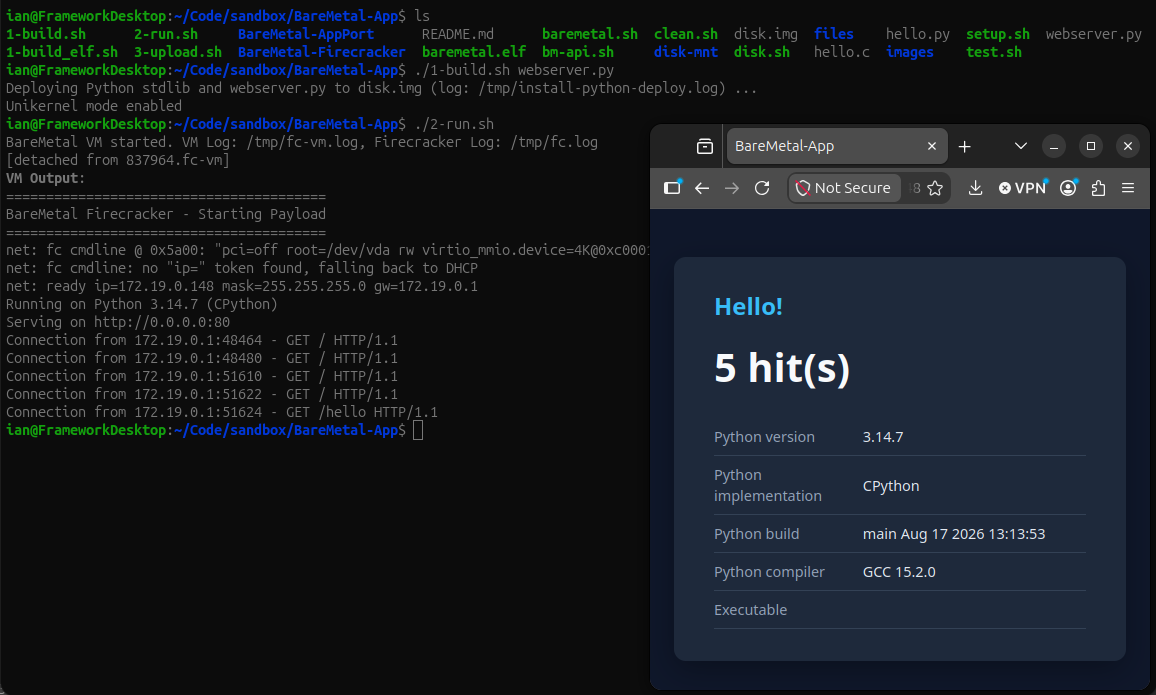The height and width of the screenshot is (695, 1156).
Task: Click the GCC 15.2.0 compiler value
Action: click(899, 572)
